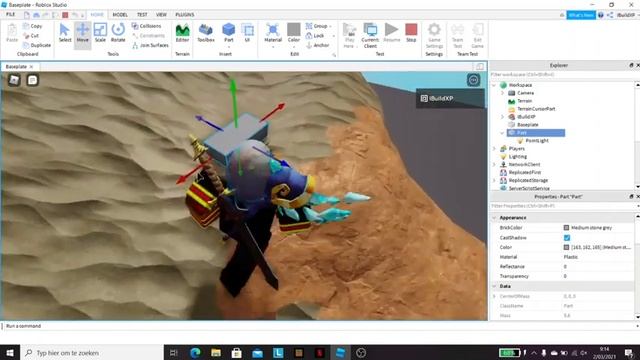The image size is (640, 360).
Task: Collapse the selected Part node
Action: [x=502, y=133]
